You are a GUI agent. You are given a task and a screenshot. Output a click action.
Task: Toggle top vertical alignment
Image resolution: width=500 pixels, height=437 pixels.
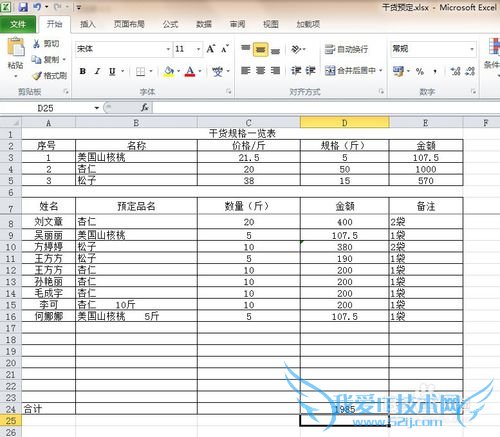(x=246, y=49)
